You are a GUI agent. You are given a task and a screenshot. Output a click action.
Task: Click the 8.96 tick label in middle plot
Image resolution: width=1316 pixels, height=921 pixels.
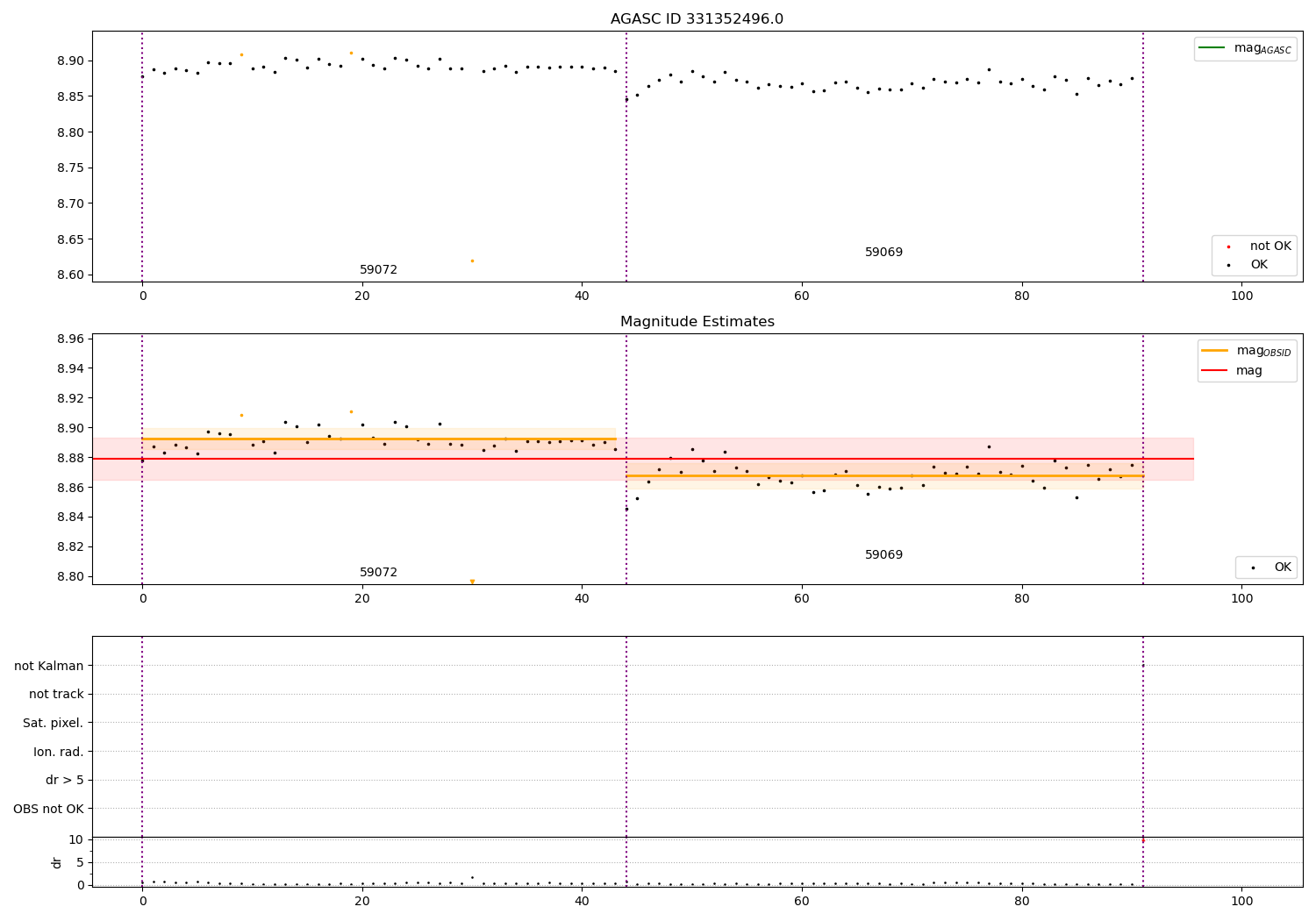tap(71, 339)
